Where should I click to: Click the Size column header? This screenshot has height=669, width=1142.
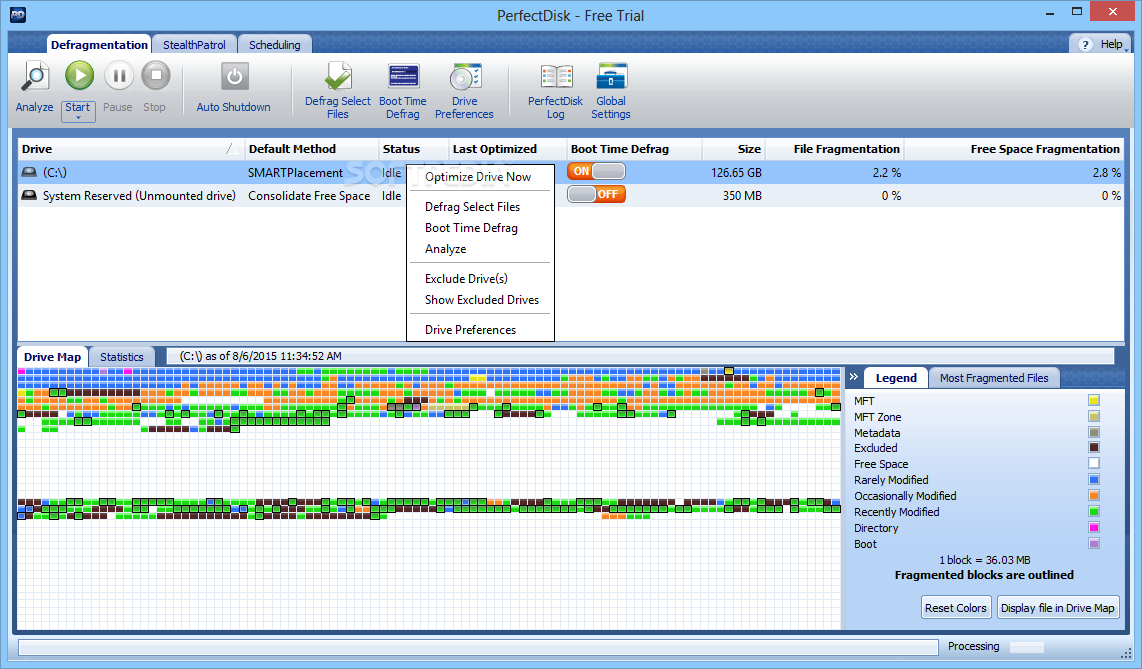733,149
